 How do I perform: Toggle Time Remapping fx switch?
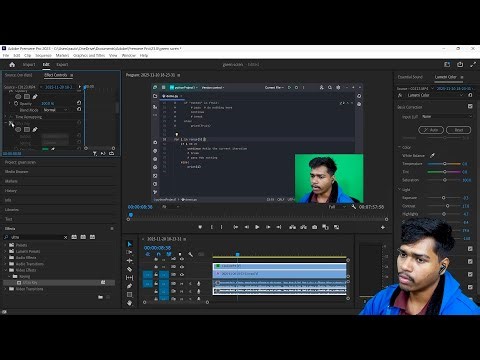tap(11, 117)
